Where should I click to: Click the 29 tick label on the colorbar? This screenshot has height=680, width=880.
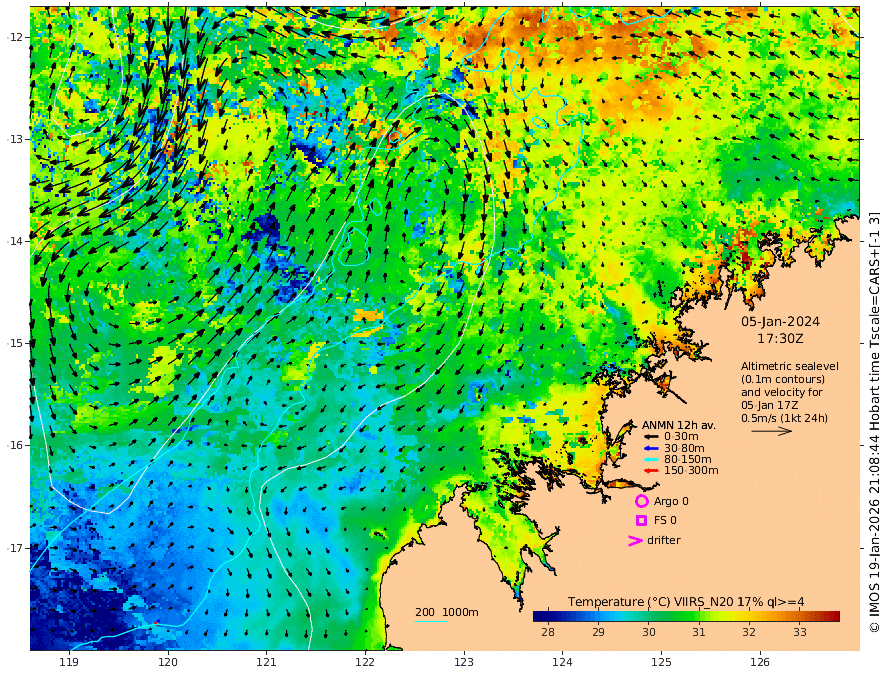(x=598, y=632)
